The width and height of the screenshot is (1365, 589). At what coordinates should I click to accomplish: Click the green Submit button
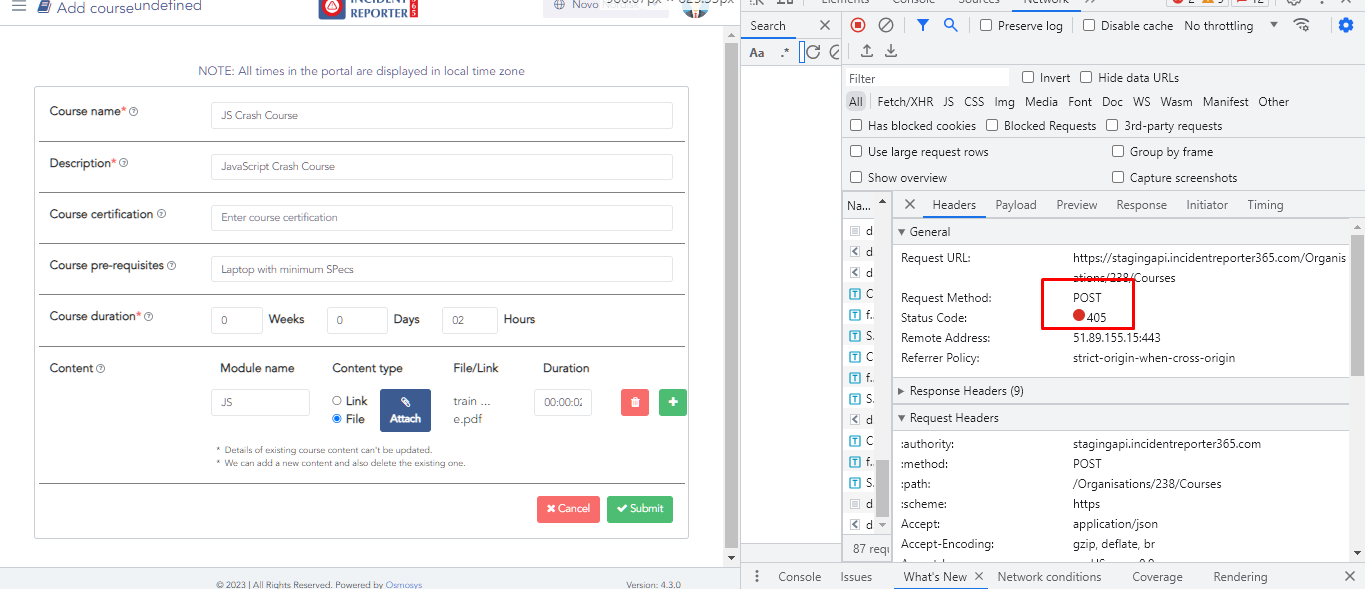(x=640, y=509)
